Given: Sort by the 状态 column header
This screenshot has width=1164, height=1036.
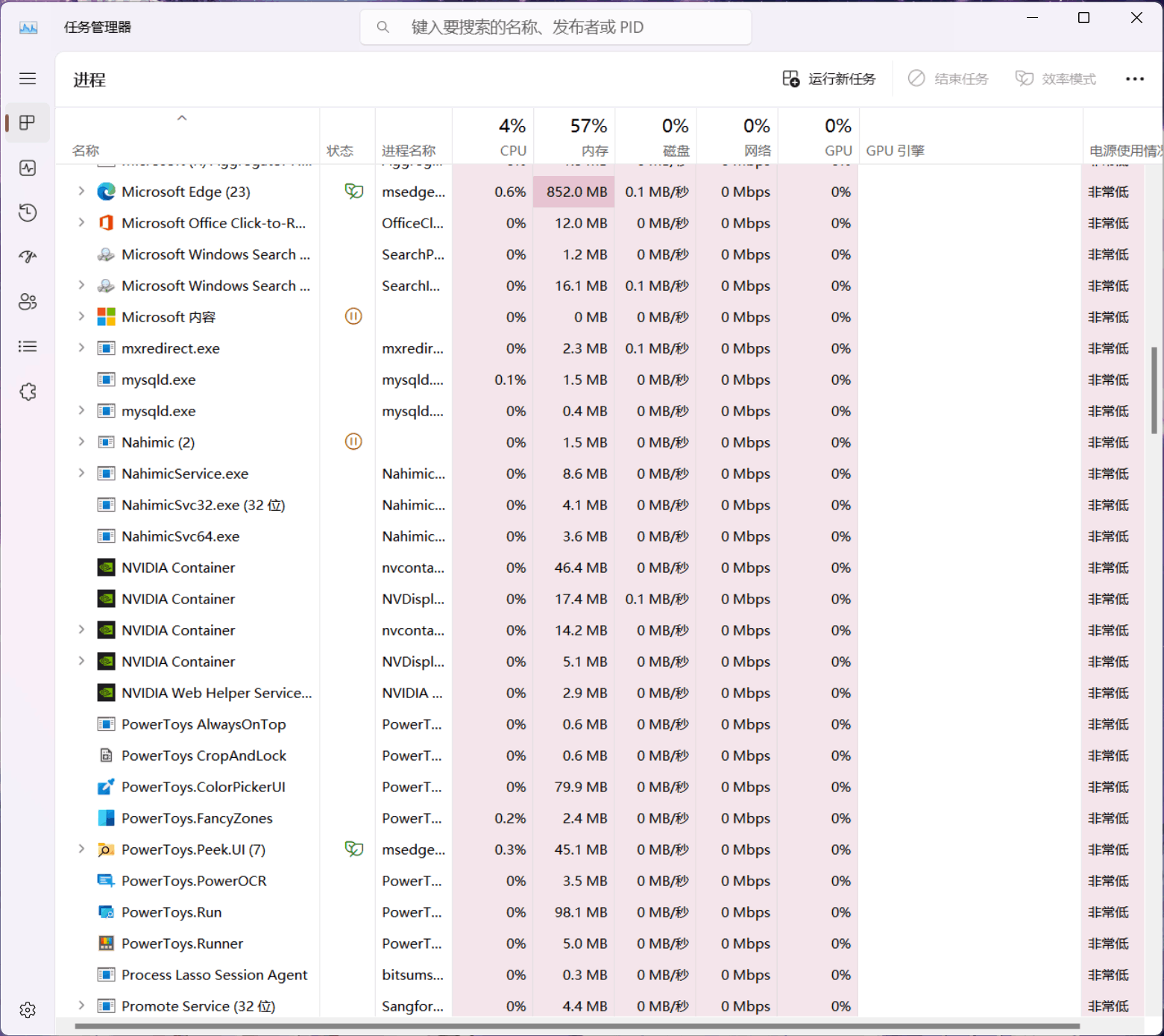Looking at the screenshot, I should pos(347,136).
